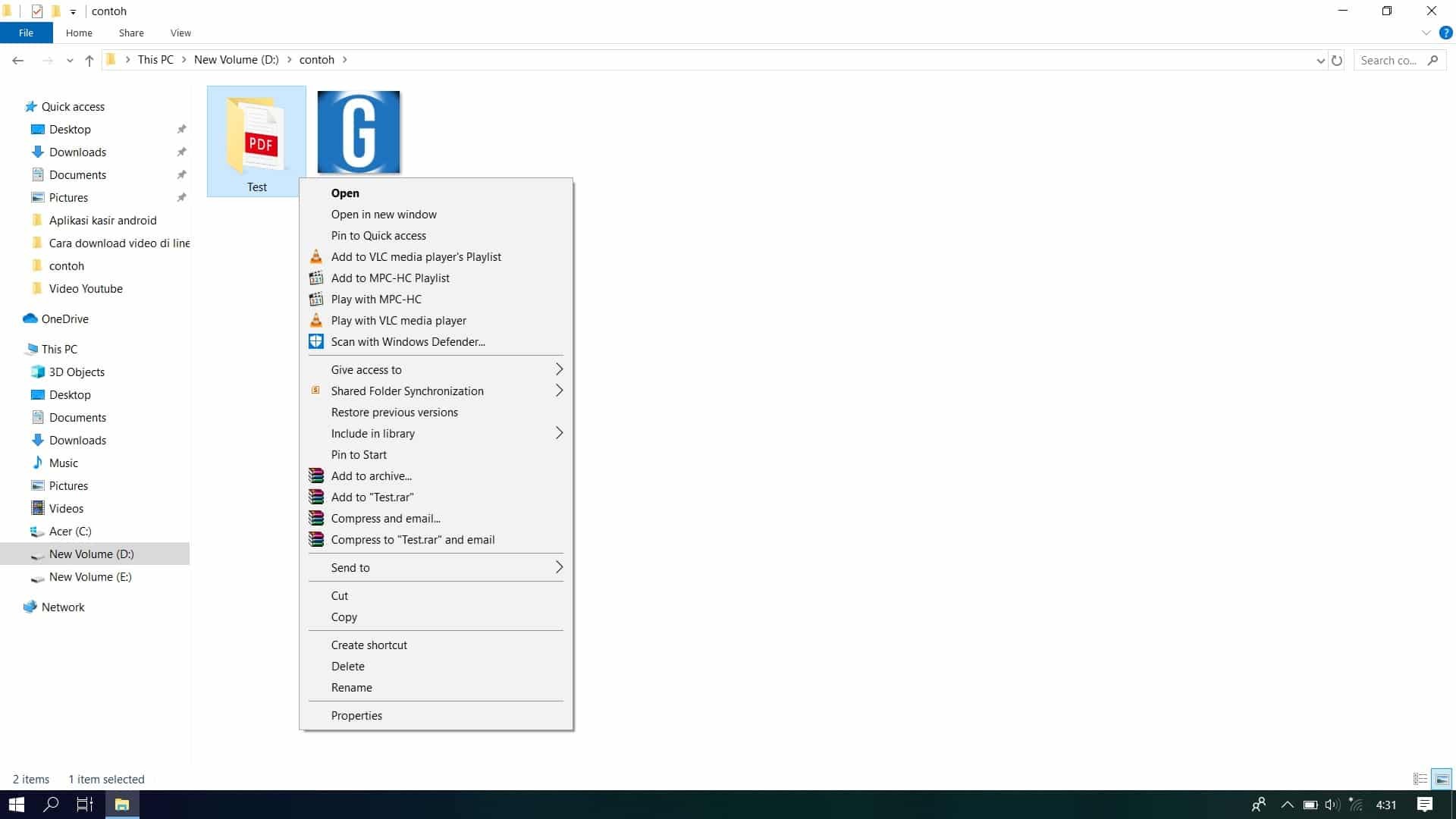Select Create shortcut
The image size is (1456, 819).
point(435,645)
